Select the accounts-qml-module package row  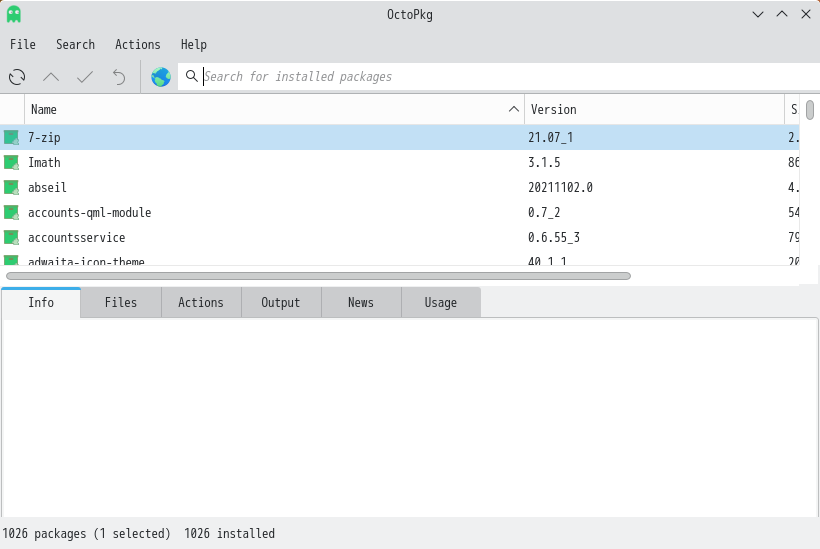point(400,212)
